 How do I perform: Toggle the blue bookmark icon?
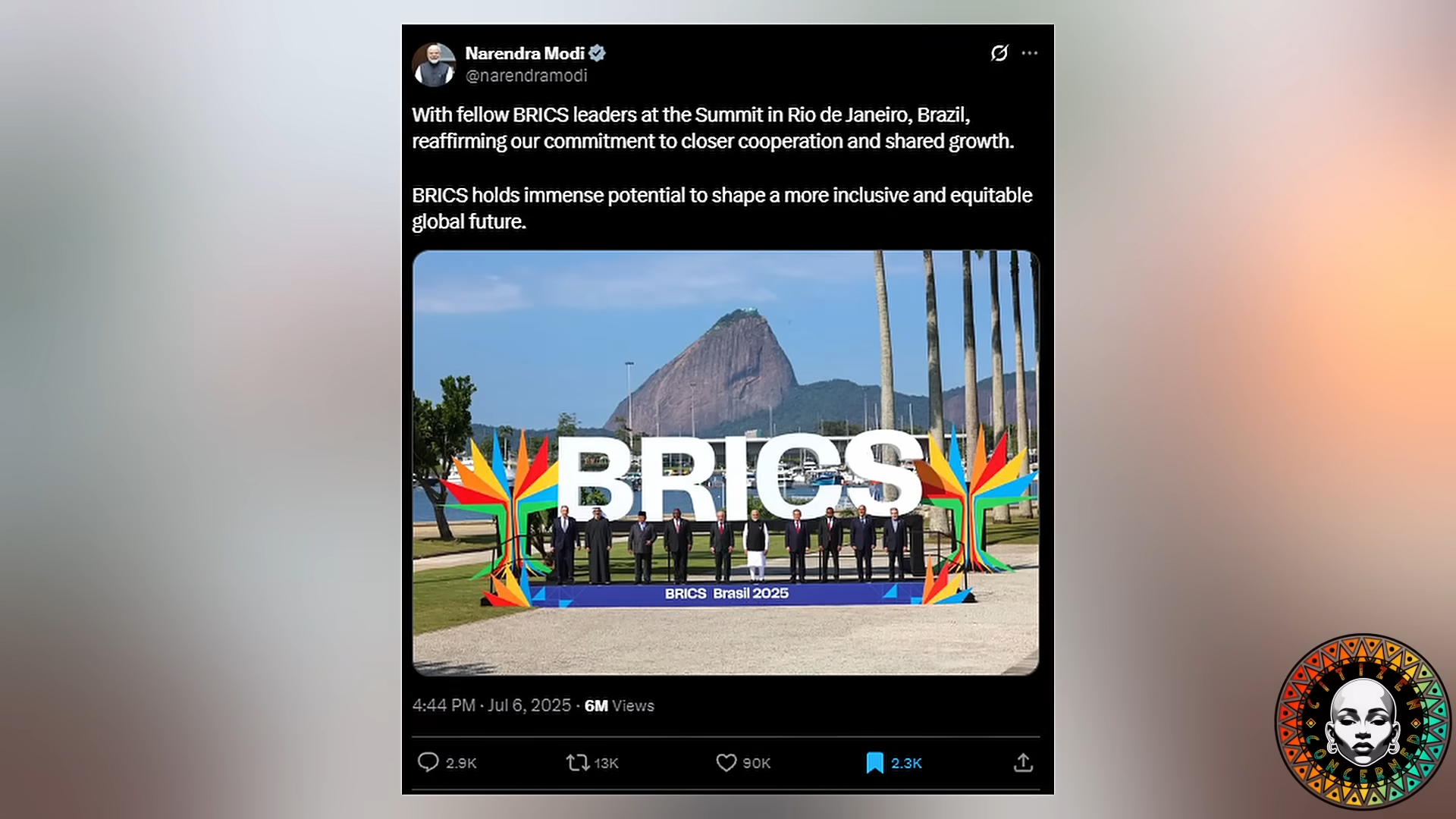[x=874, y=762]
